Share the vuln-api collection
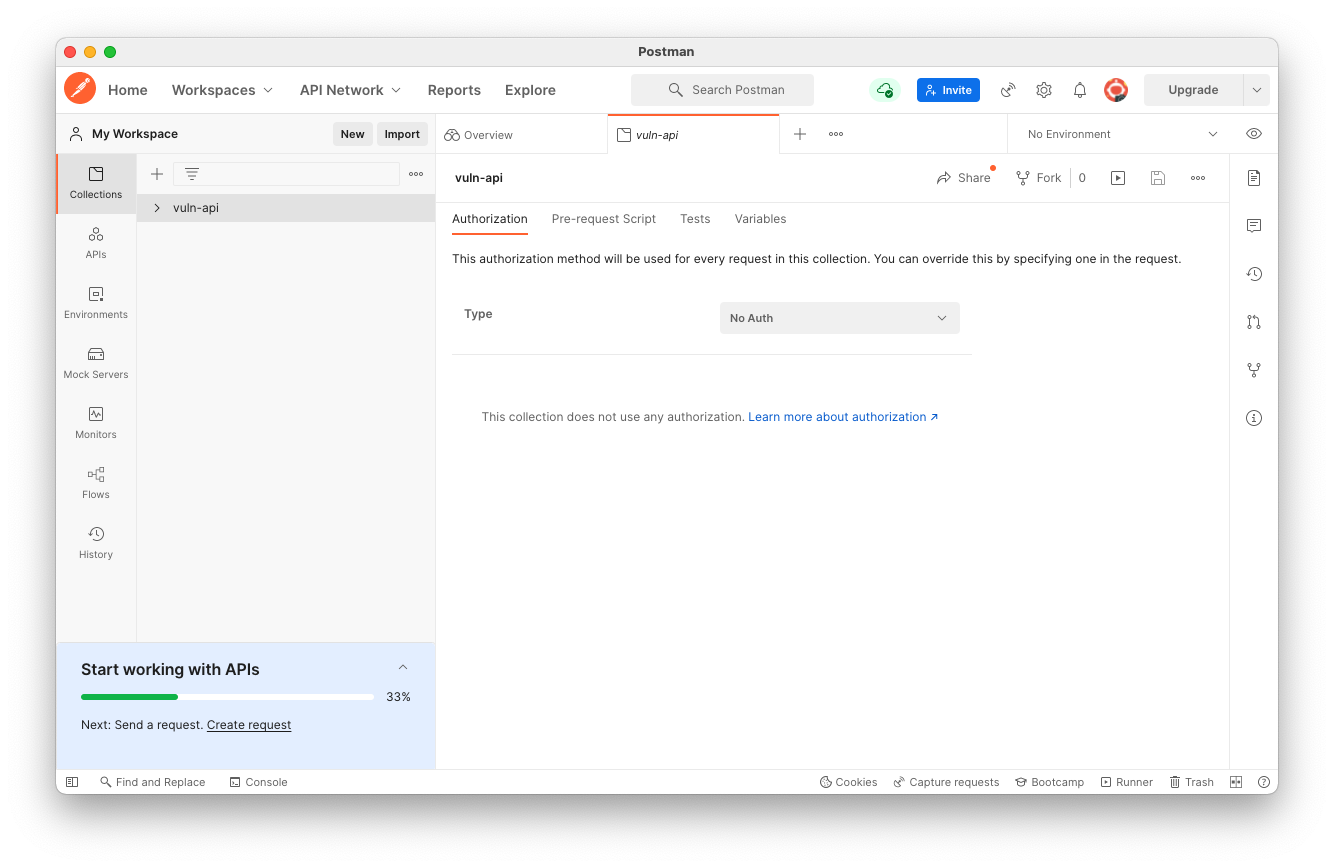Viewport: 1334px width, 868px height. [964, 178]
